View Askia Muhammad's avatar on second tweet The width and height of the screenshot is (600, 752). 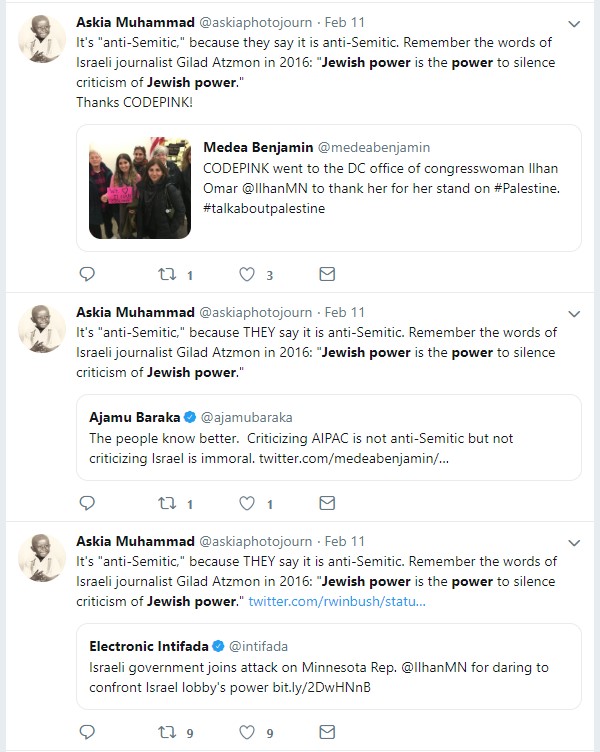[42, 329]
